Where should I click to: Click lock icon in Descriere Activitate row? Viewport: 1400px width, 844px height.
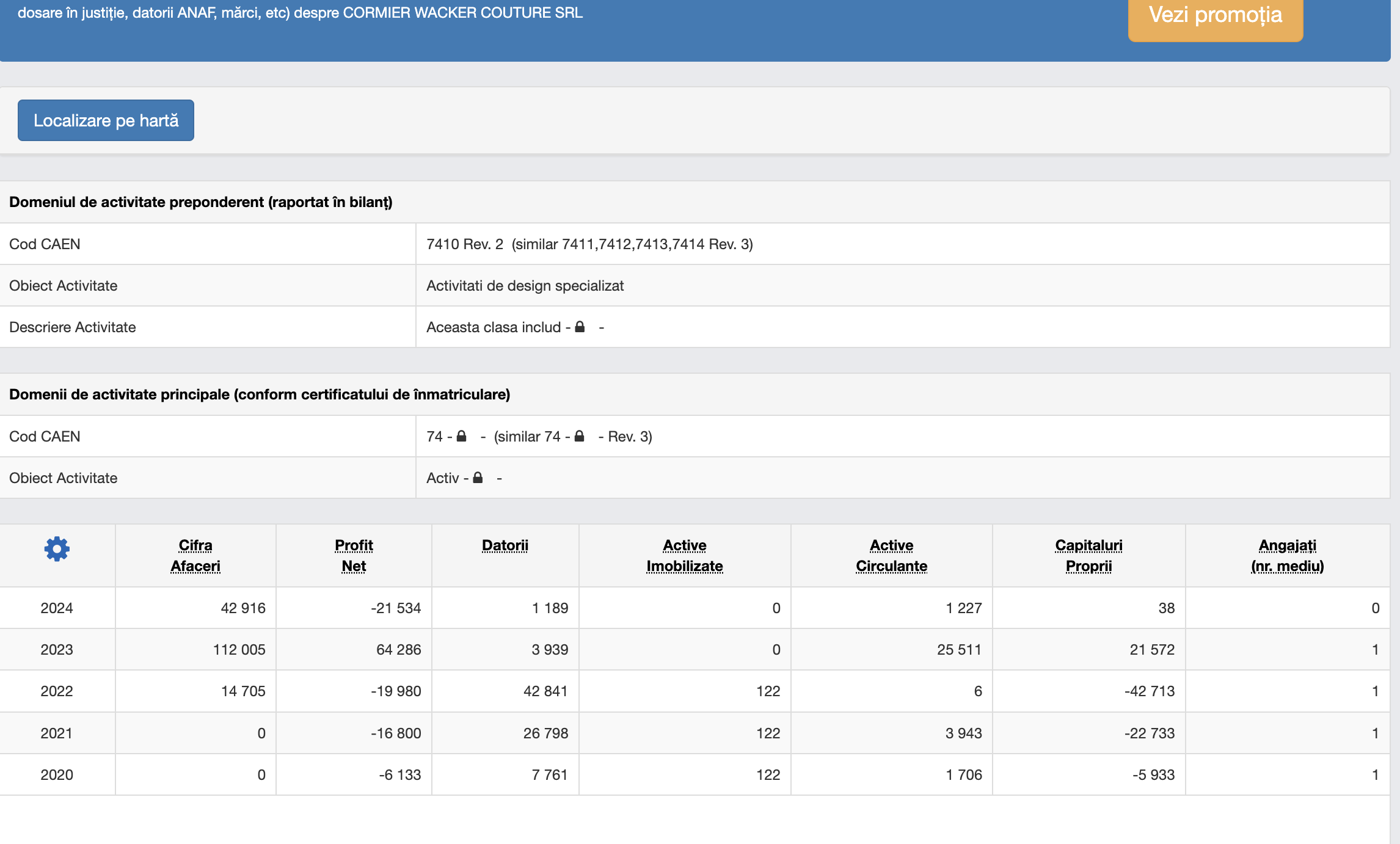click(x=580, y=327)
